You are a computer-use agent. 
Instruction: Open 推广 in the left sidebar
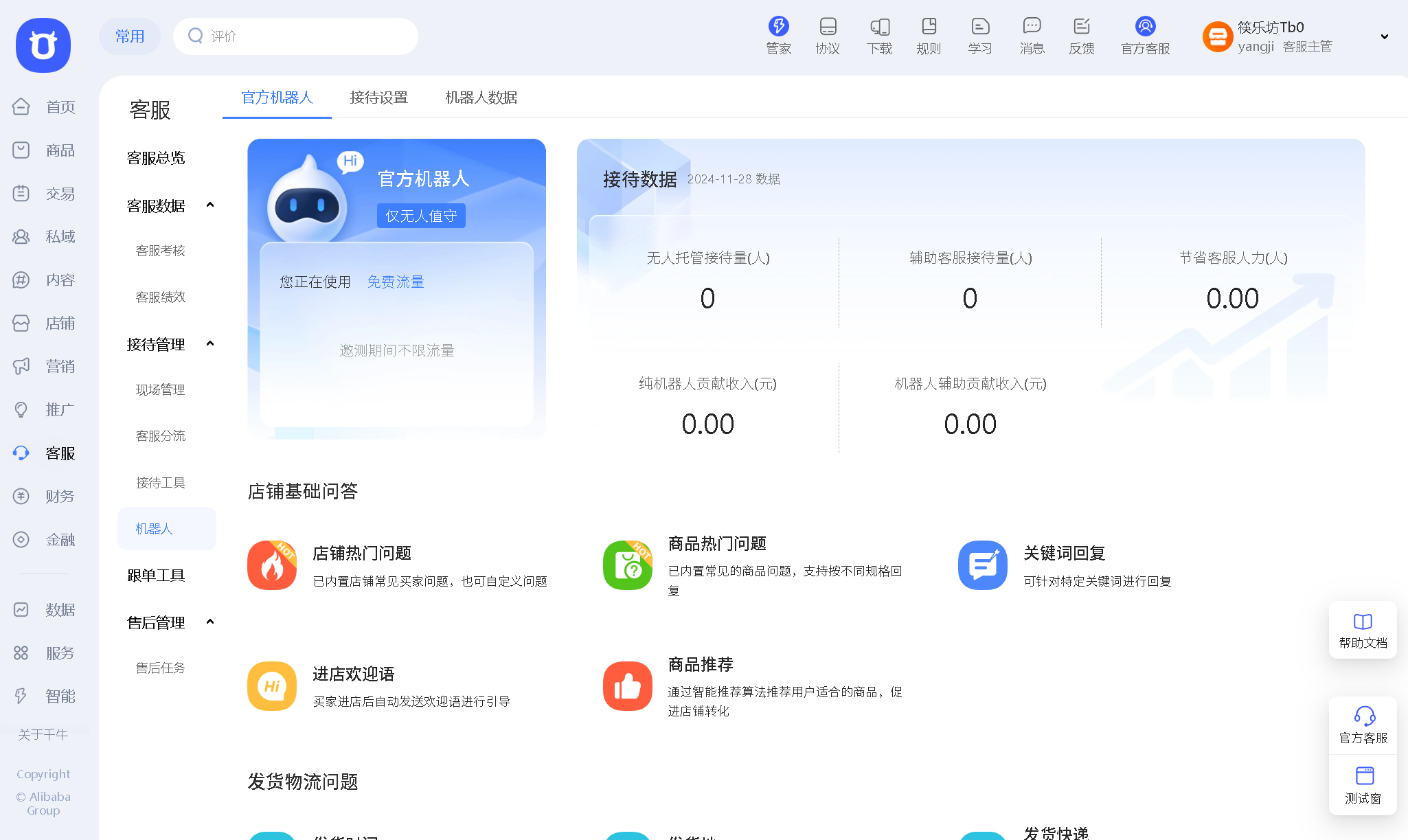(x=44, y=409)
